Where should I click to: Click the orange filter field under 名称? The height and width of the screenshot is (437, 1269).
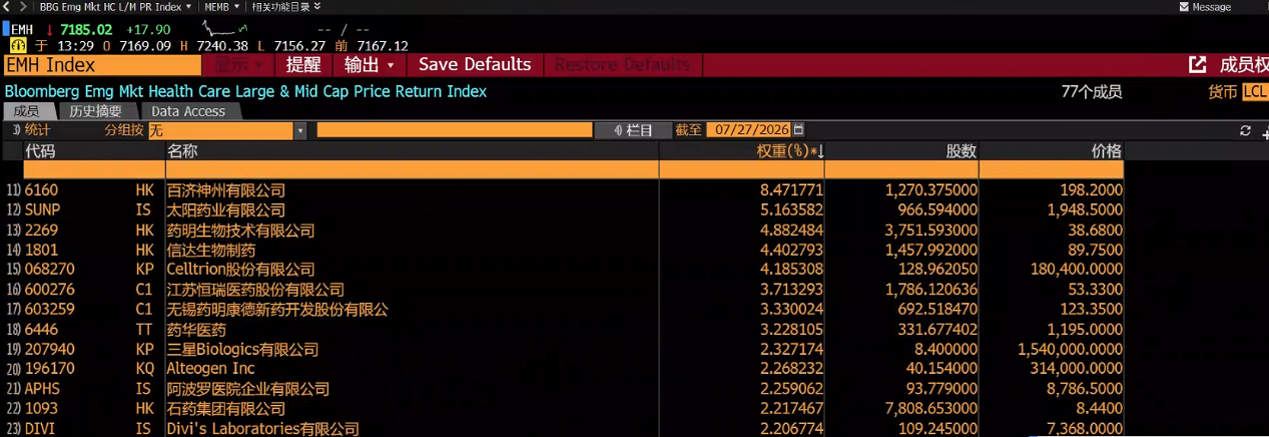click(x=411, y=170)
